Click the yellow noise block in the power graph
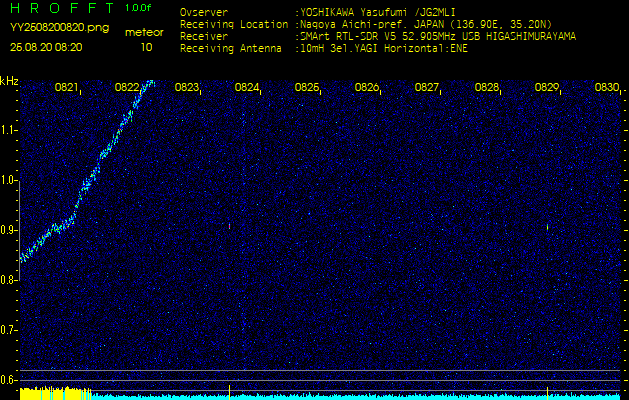The image size is (629, 400). pos(55,393)
